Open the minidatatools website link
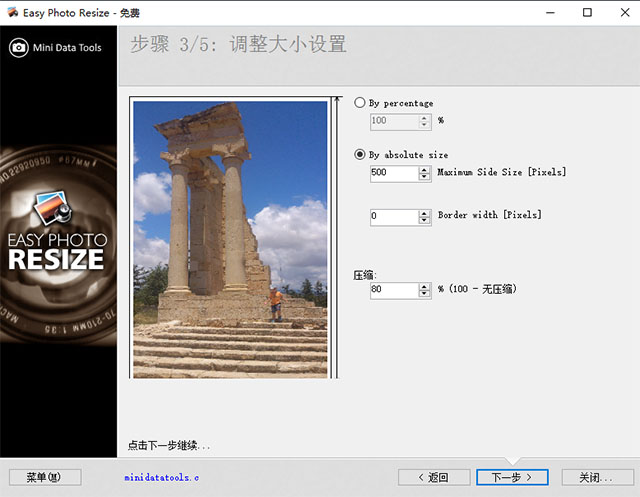This screenshot has height=497, width=640. 162,478
